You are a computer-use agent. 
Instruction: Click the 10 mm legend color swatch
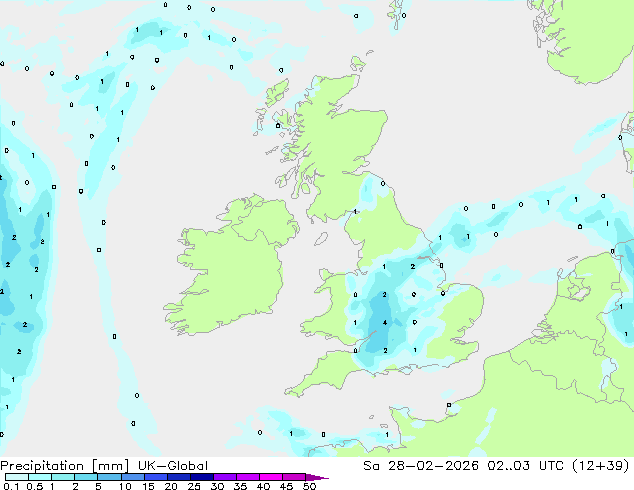coord(132,477)
